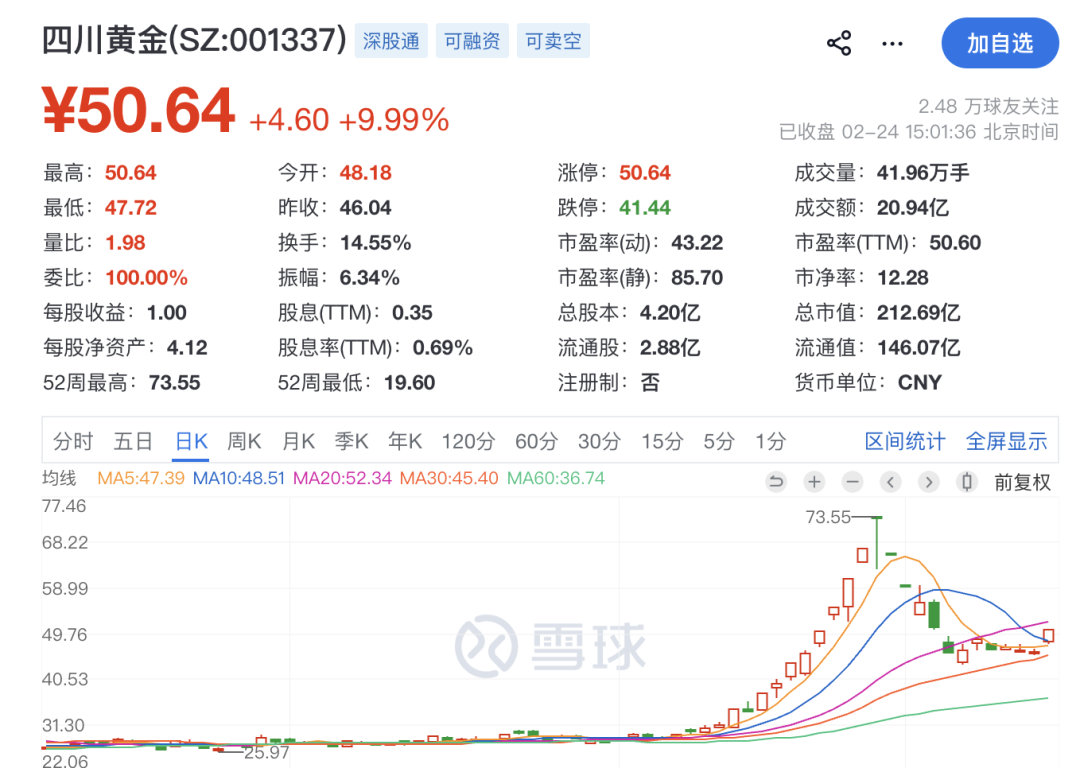Click the 加自选 button
1080x768 pixels.
pyautogui.click(x=999, y=43)
